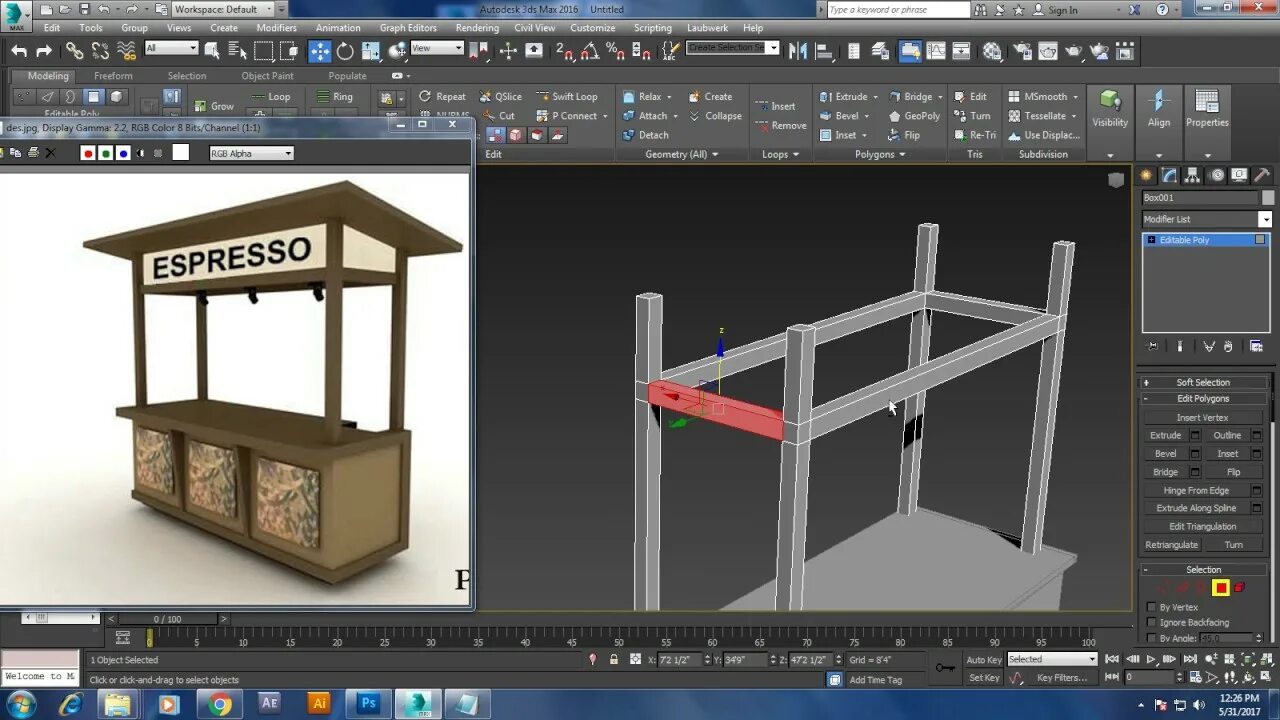
Task: Open the Material Editor icon
Action: 992,51
